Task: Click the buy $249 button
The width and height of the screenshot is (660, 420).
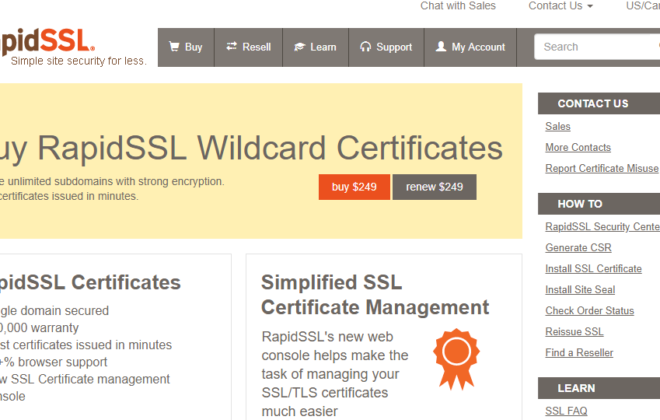Action: coord(354,187)
